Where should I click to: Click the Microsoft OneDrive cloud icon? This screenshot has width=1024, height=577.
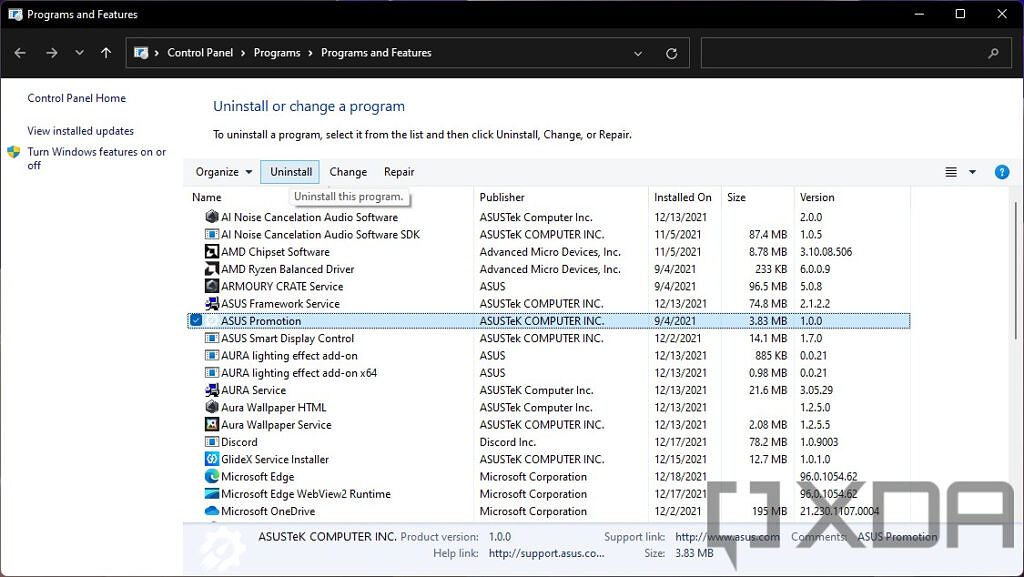pos(211,511)
